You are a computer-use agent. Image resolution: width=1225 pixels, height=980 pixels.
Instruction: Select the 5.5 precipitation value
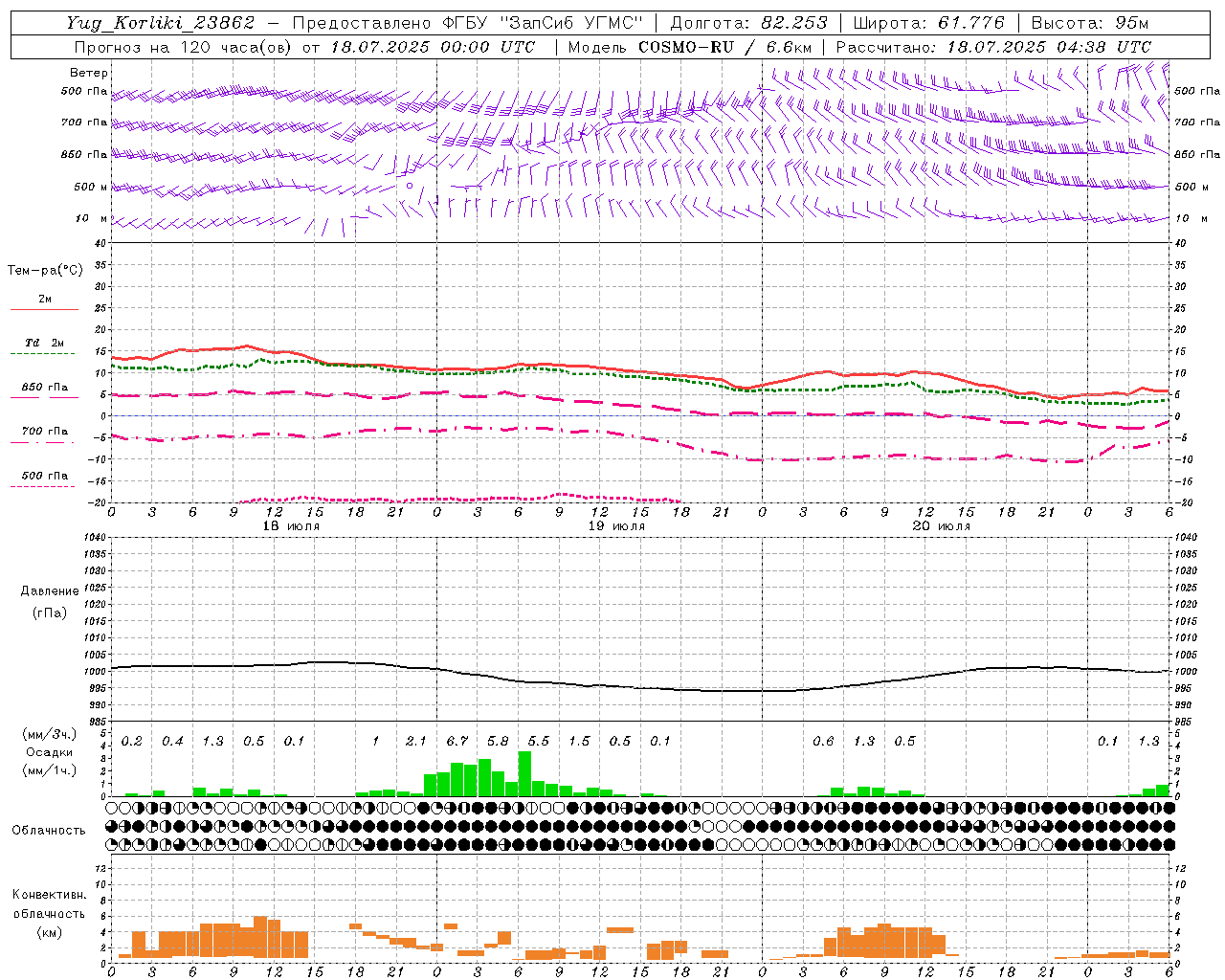click(539, 742)
